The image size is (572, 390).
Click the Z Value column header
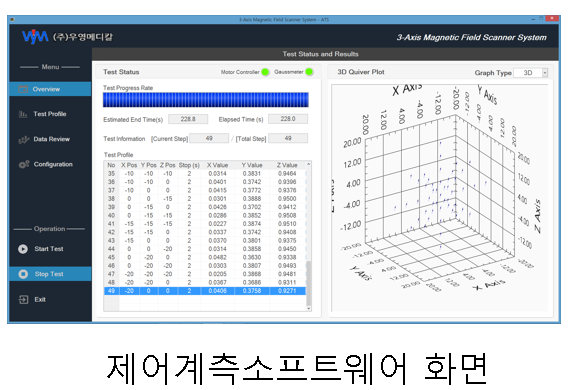tap(287, 165)
